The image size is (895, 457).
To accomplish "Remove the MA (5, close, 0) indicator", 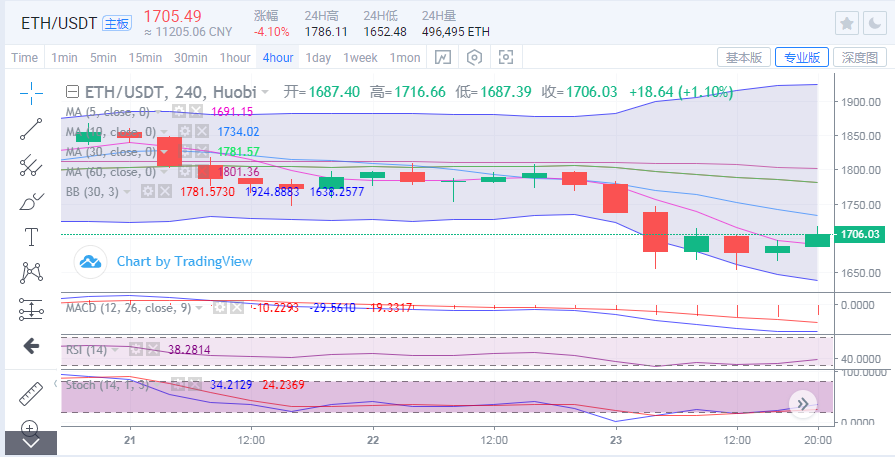I will coord(196,112).
